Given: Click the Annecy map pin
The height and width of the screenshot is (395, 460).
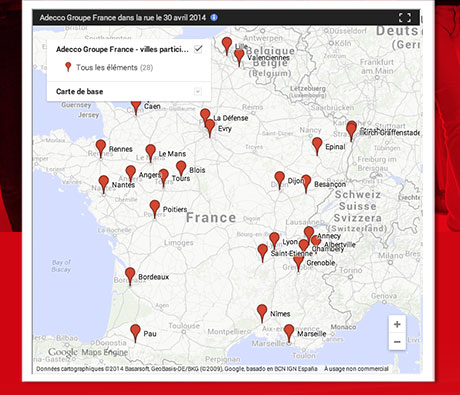Looking at the screenshot, I should coord(309,233).
